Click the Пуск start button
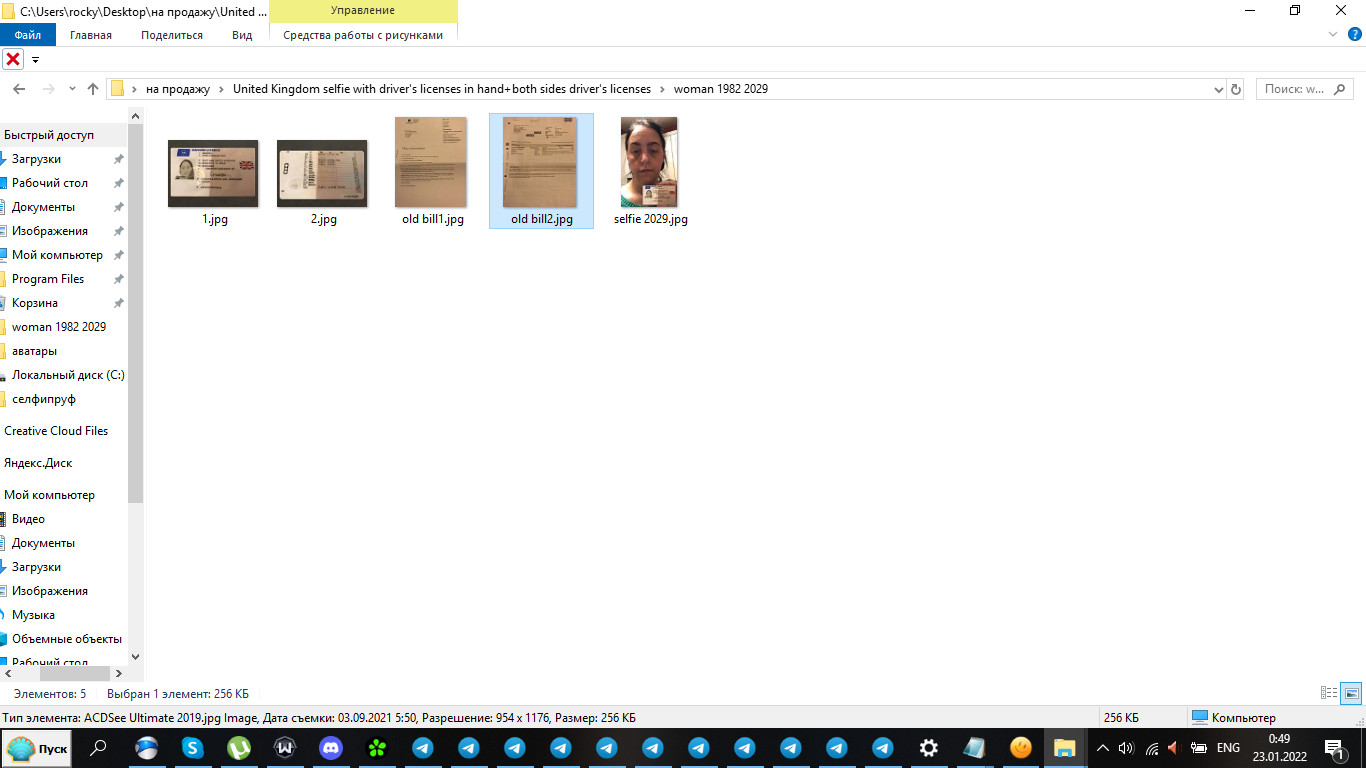Image resolution: width=1366 pixels, height=768 pixels. [38, 748]
